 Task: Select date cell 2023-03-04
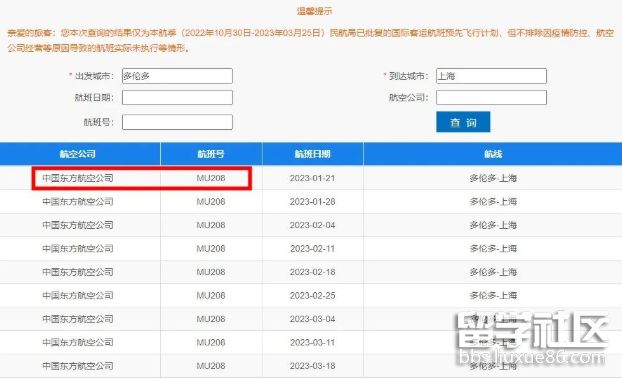[313, 319]
